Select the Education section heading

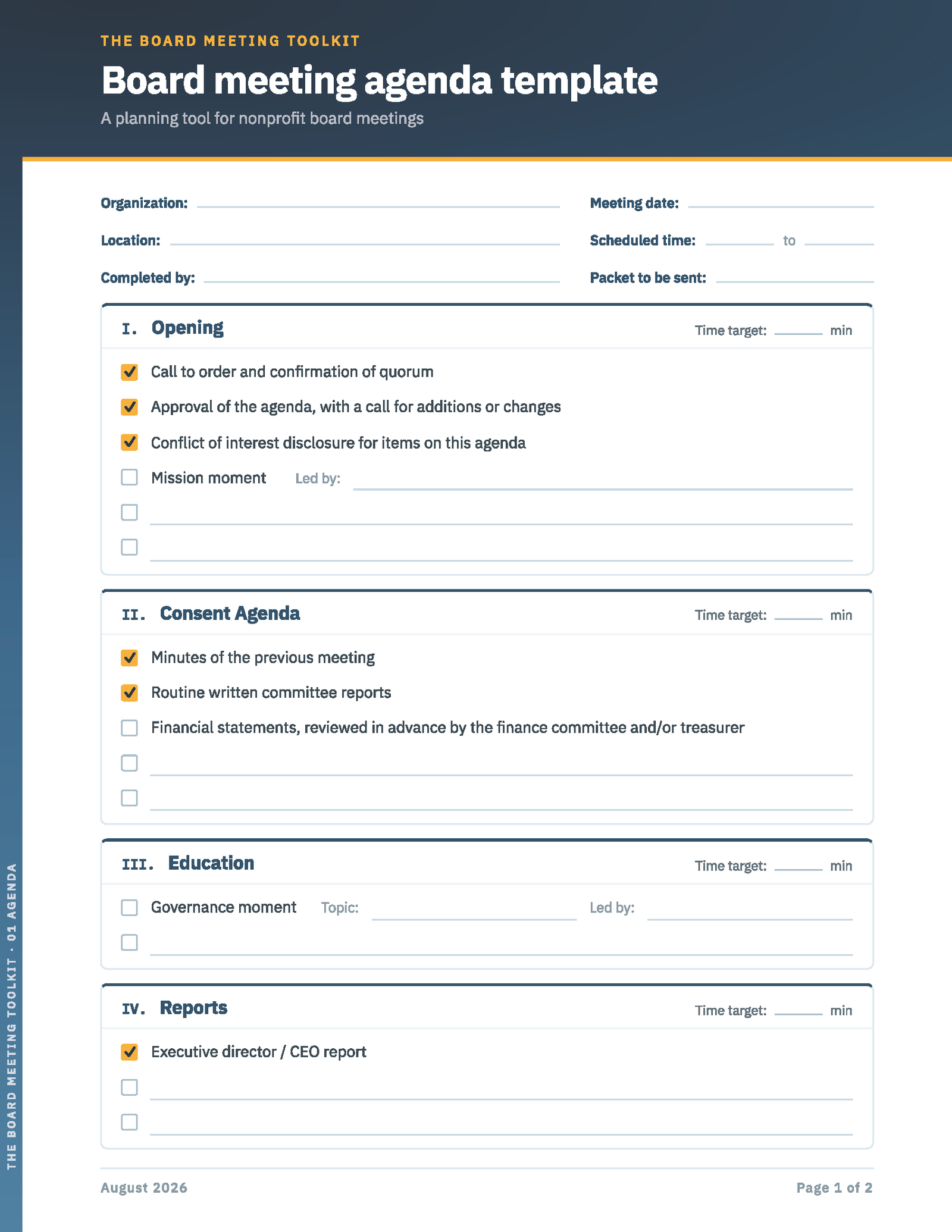coord(211,863)
